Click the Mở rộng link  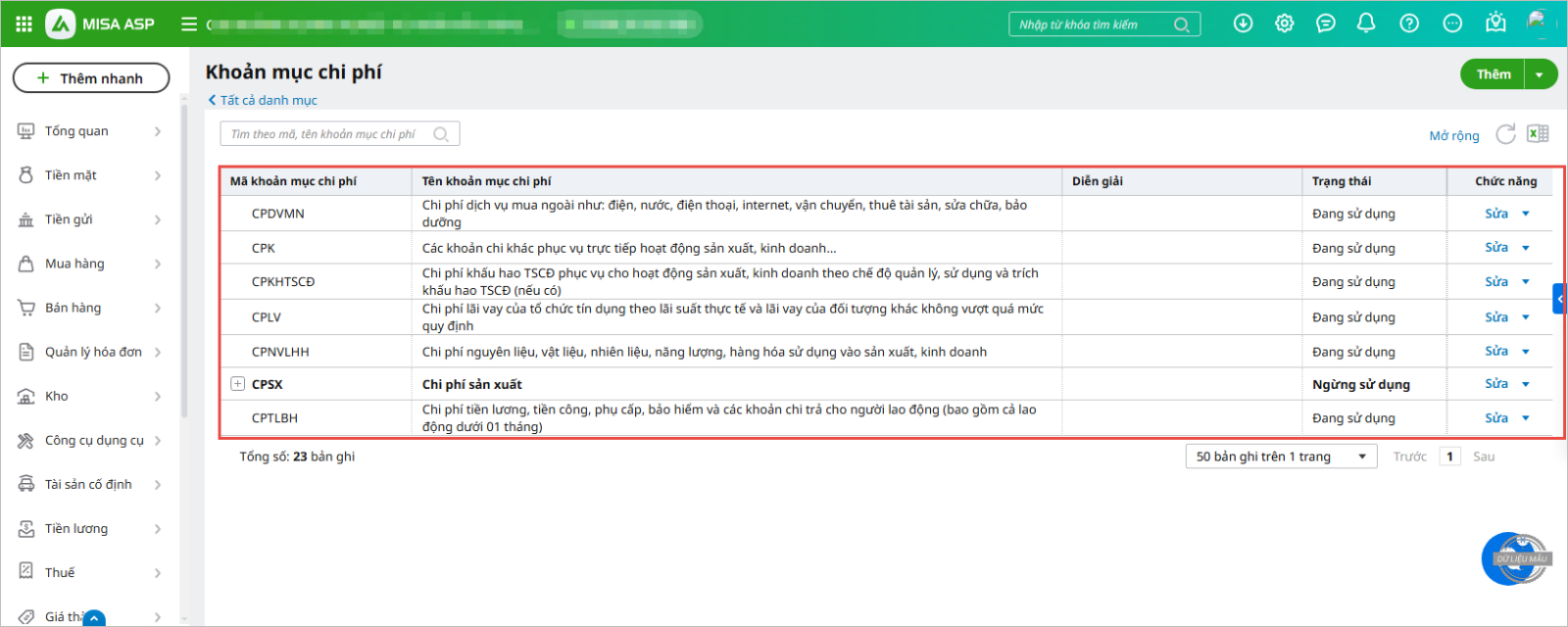[1453, 135]
